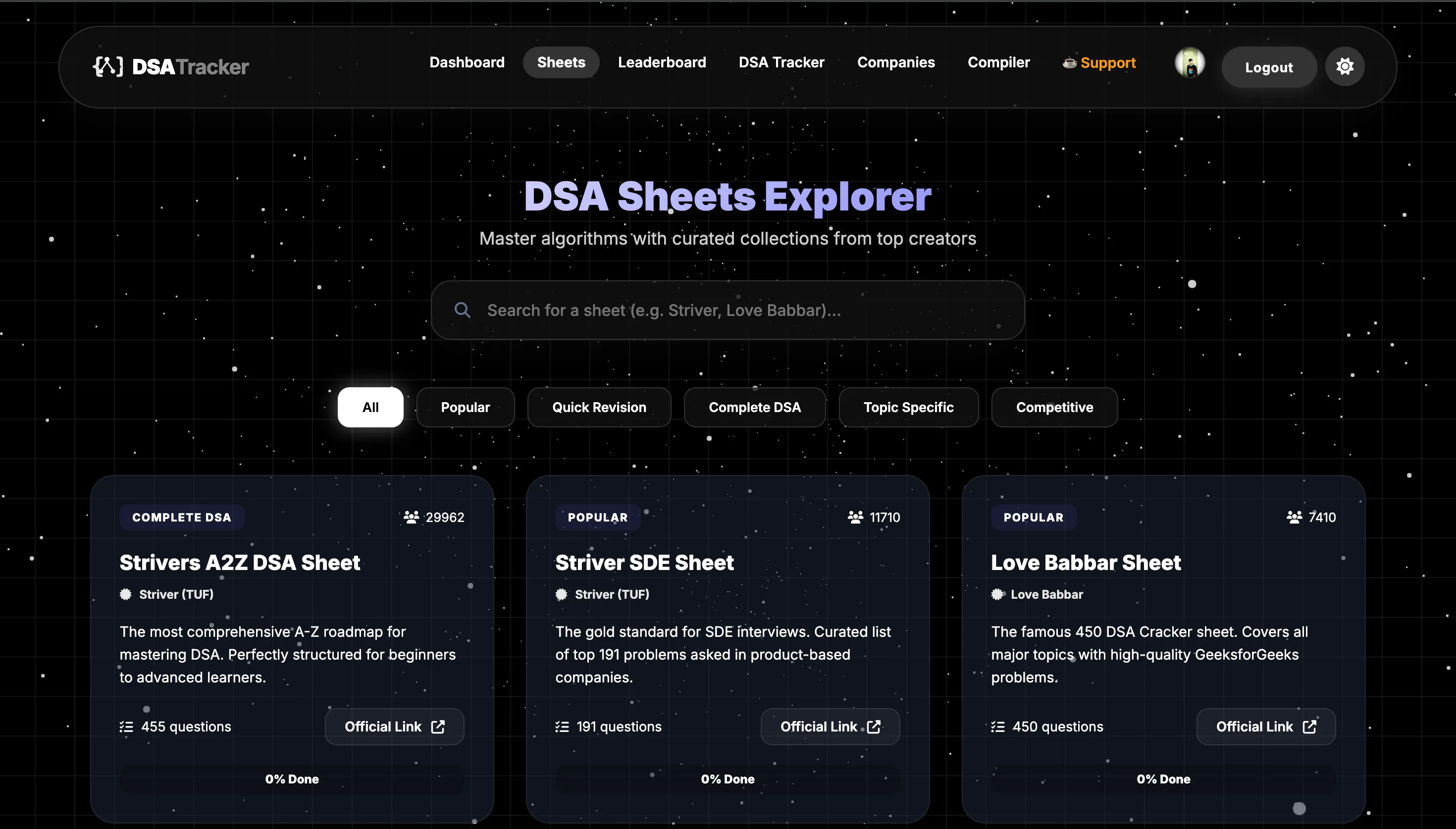1456x829 pixels.
Task: Click external-link icon on Love Babbar Official Link
Action: (1309, 727)
